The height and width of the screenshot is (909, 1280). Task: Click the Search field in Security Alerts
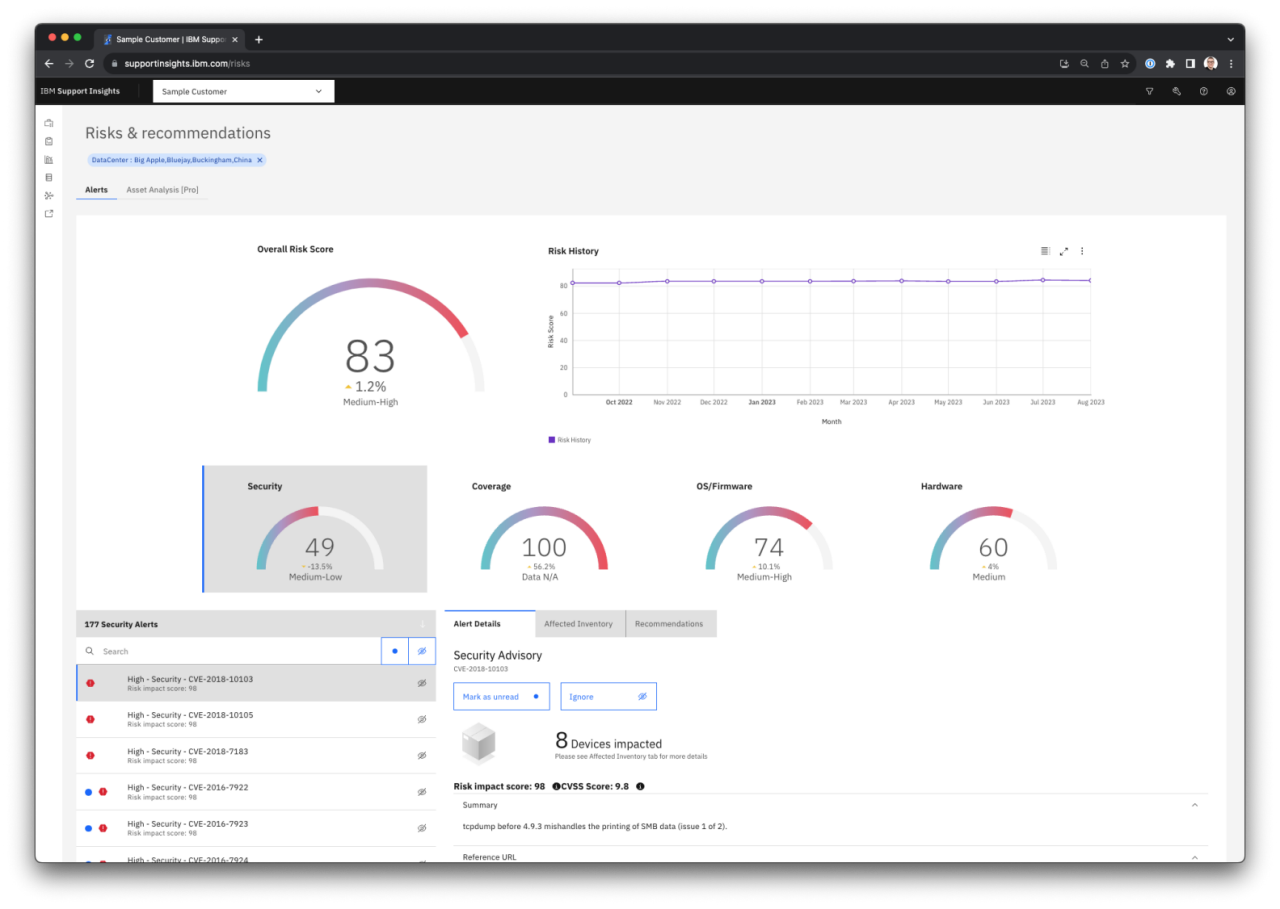tap(229, 651)
